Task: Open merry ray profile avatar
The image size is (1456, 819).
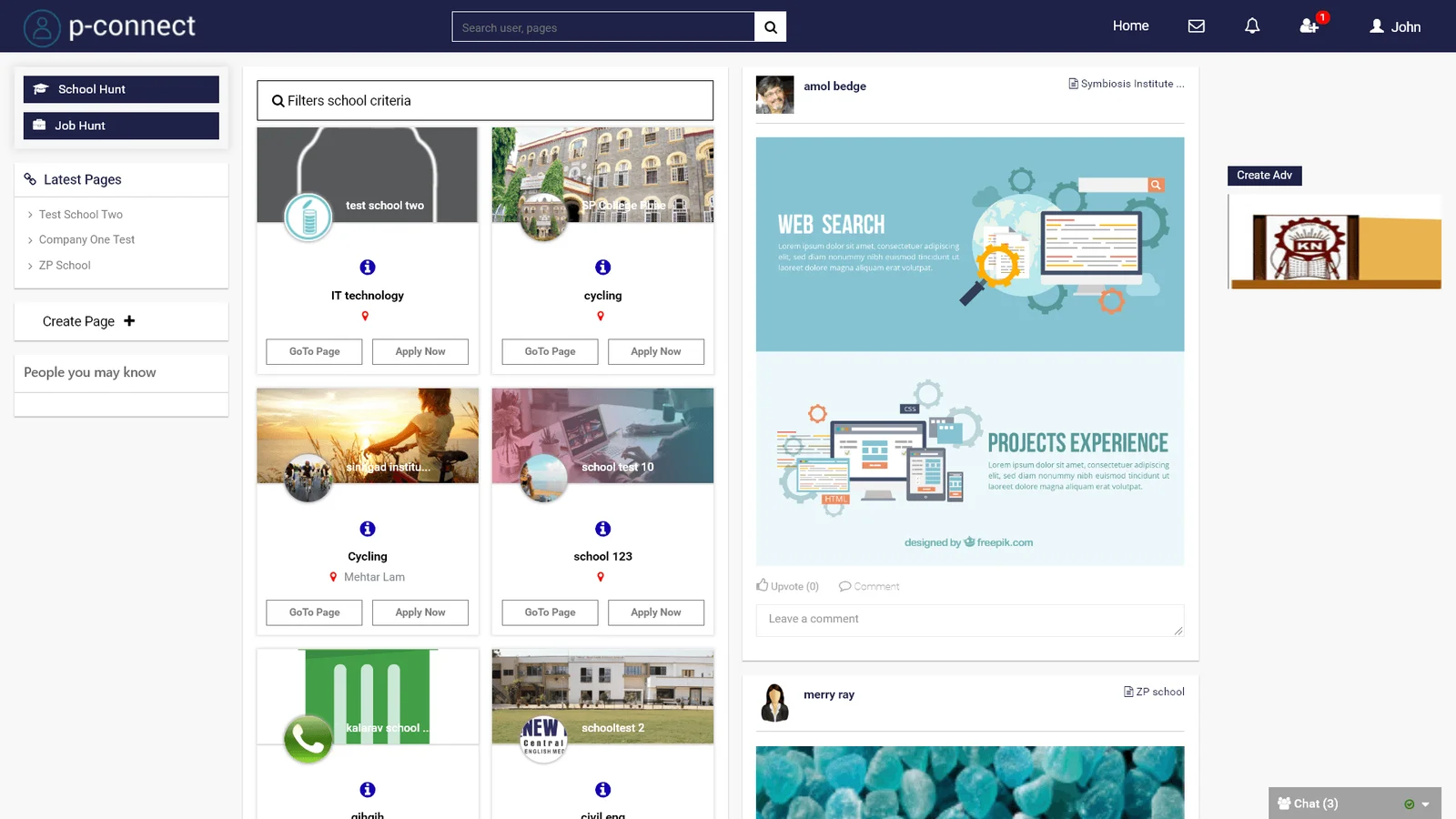Action: (774, 703)
